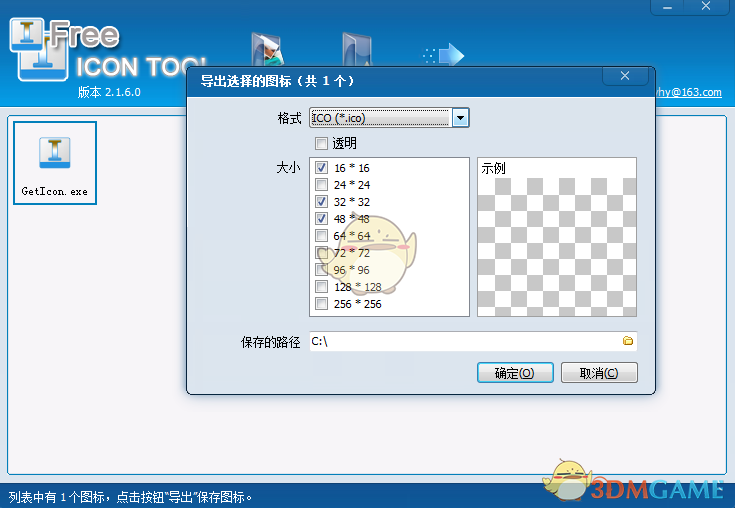Viewport: 735px width, 508px height.
Task: Click the Free Icon Tool logo
Action: pyautogui.click(x=108, y=51)
